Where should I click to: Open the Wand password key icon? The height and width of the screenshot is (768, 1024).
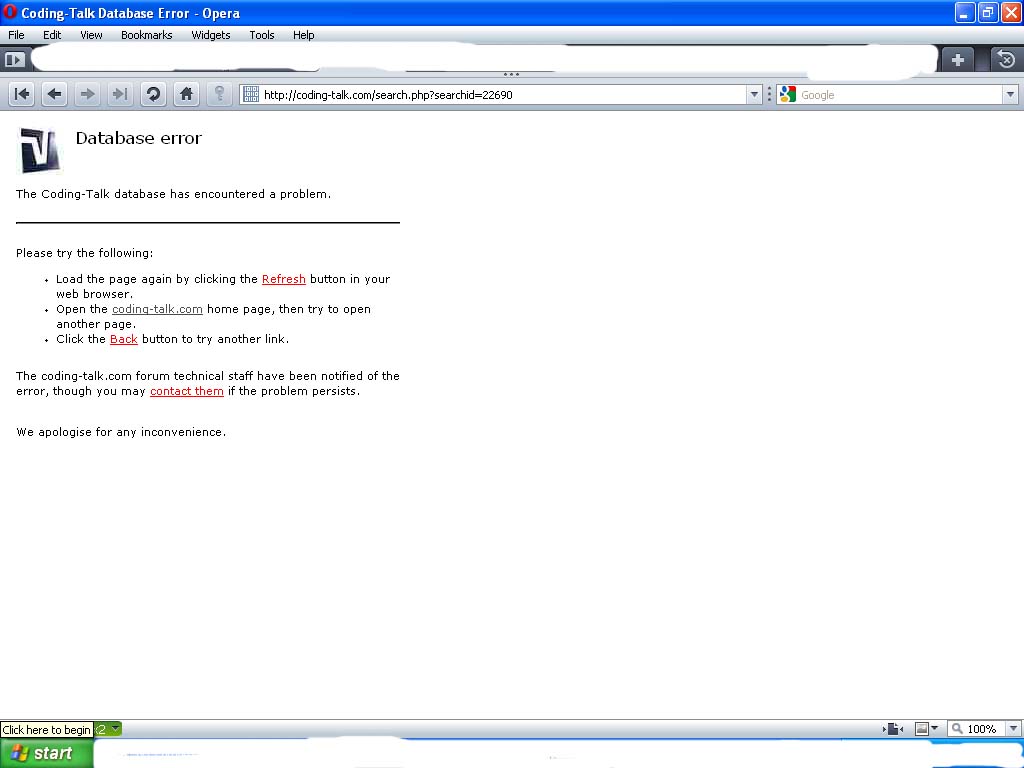click(219, 94)
